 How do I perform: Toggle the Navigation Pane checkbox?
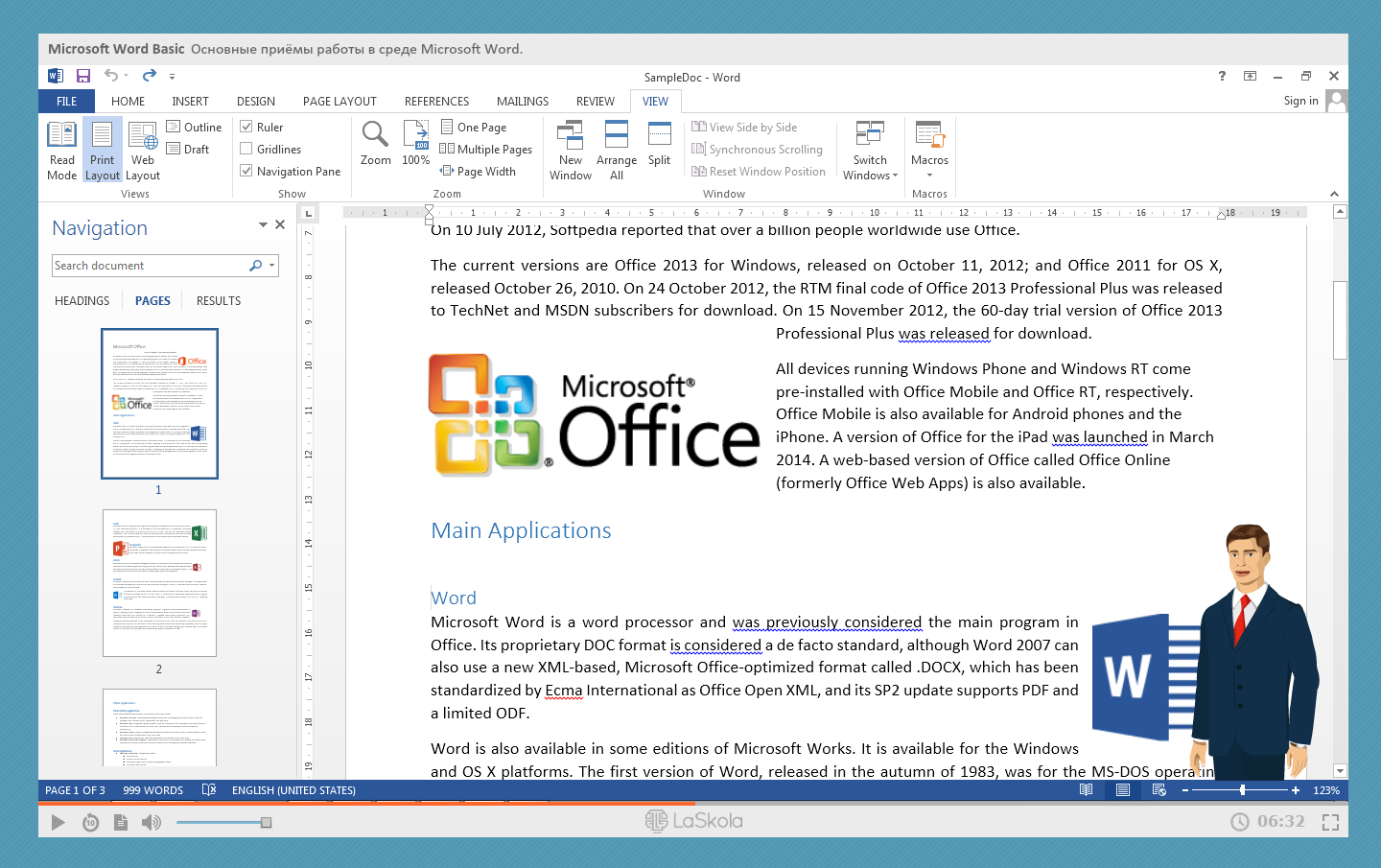coord(246,171)
